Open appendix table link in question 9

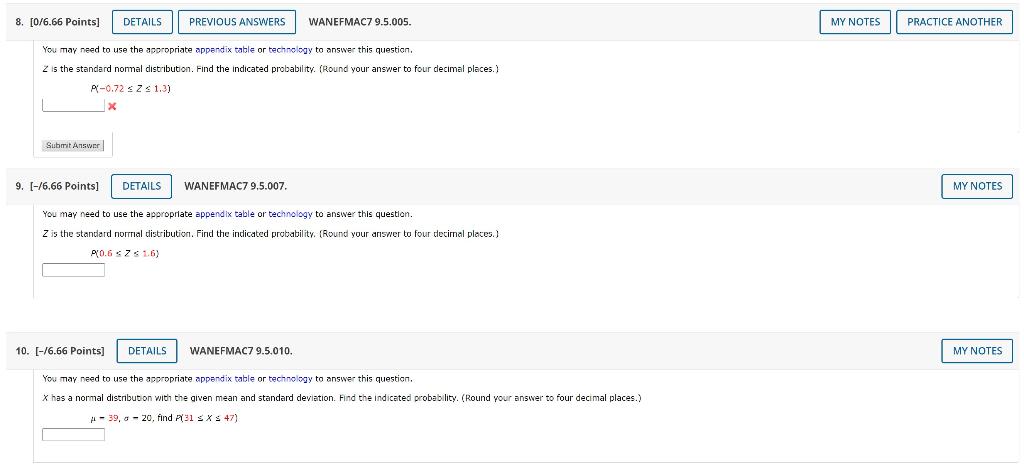(x=225, y=213)
